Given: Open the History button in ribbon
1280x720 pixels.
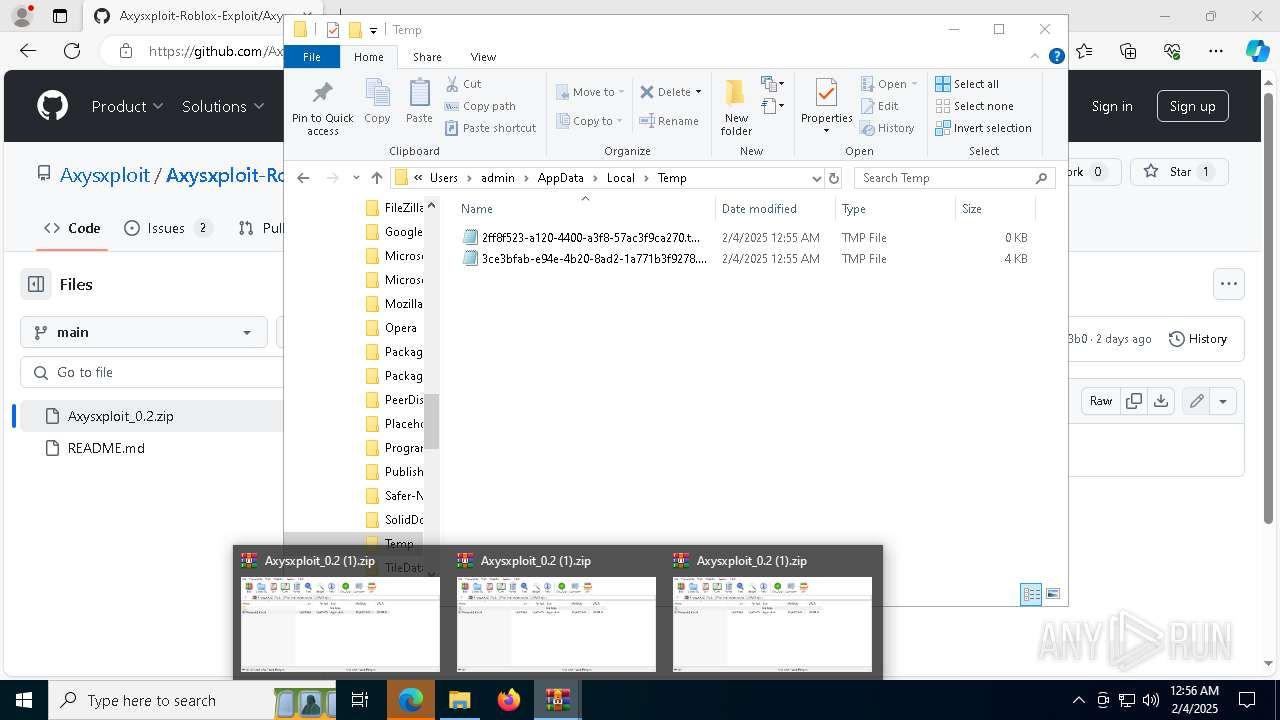Looking at the screenshot, I should click(886, 128).
